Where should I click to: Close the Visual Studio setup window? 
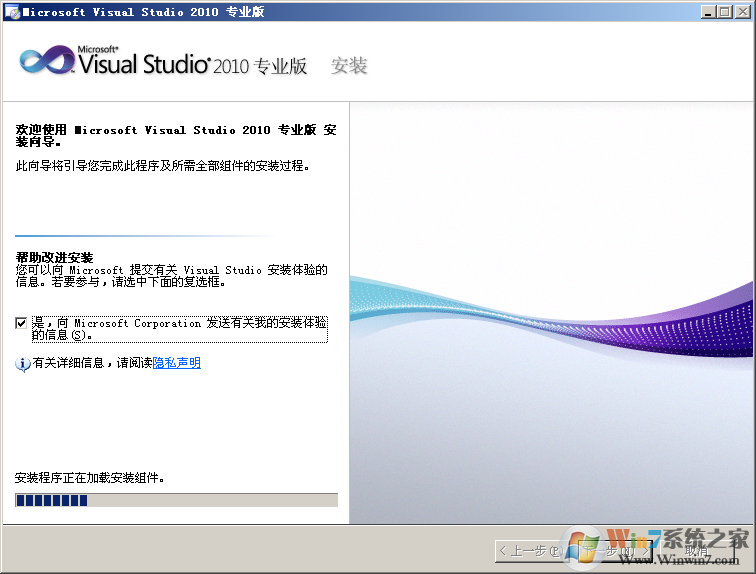[742, 12]
